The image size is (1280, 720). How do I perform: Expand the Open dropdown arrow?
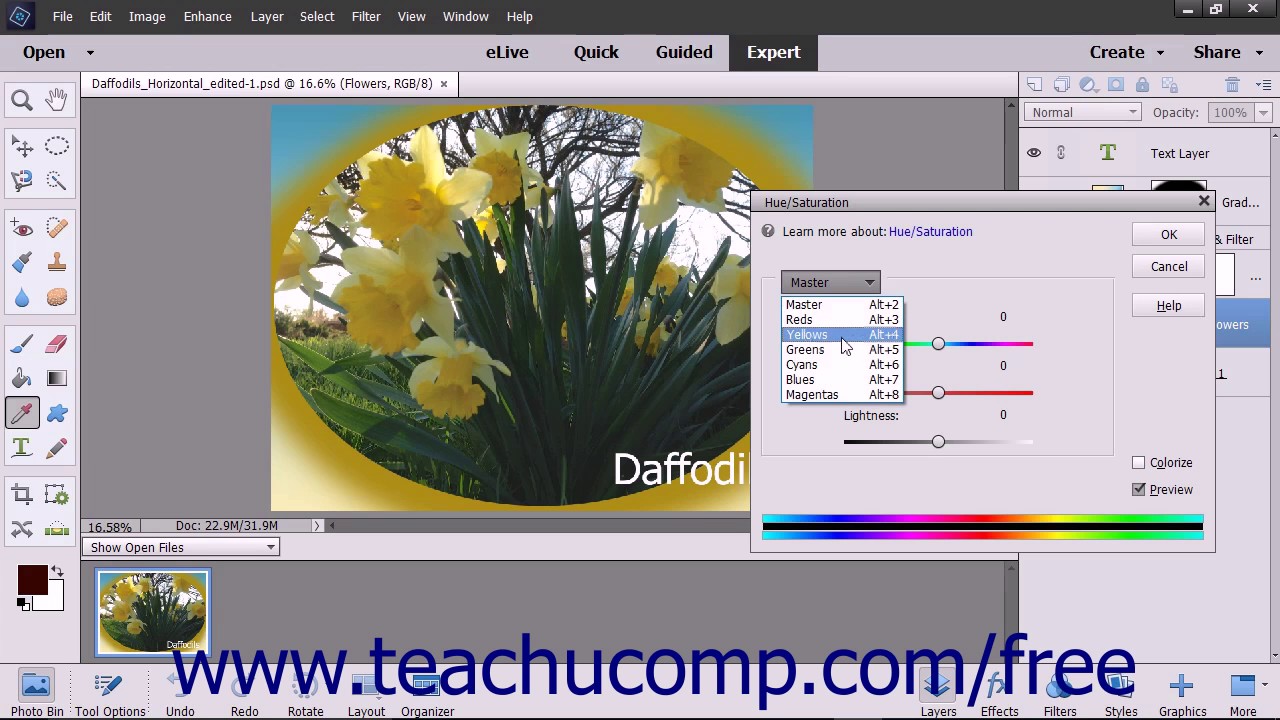pyautogui.click(x=90, y=52)
